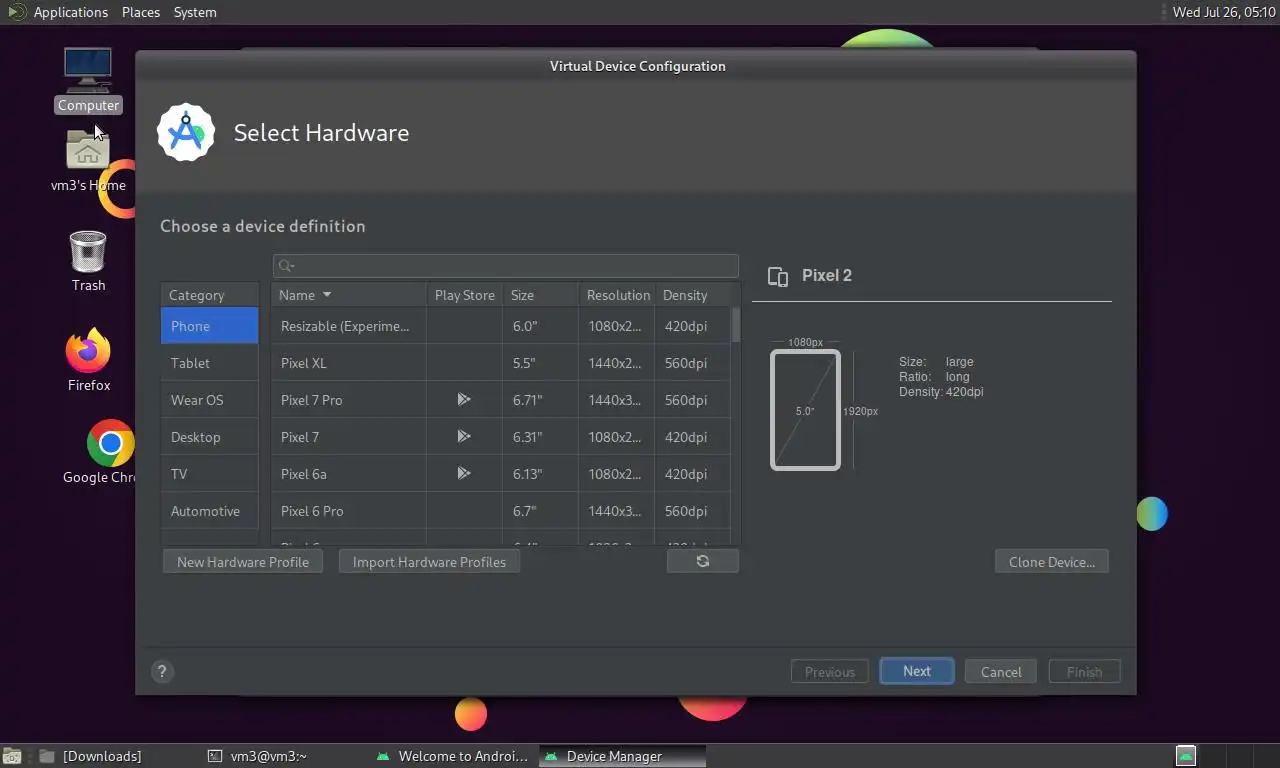Open the System menu
Viewport: 1280px width, 768px height.
[195, 12]
